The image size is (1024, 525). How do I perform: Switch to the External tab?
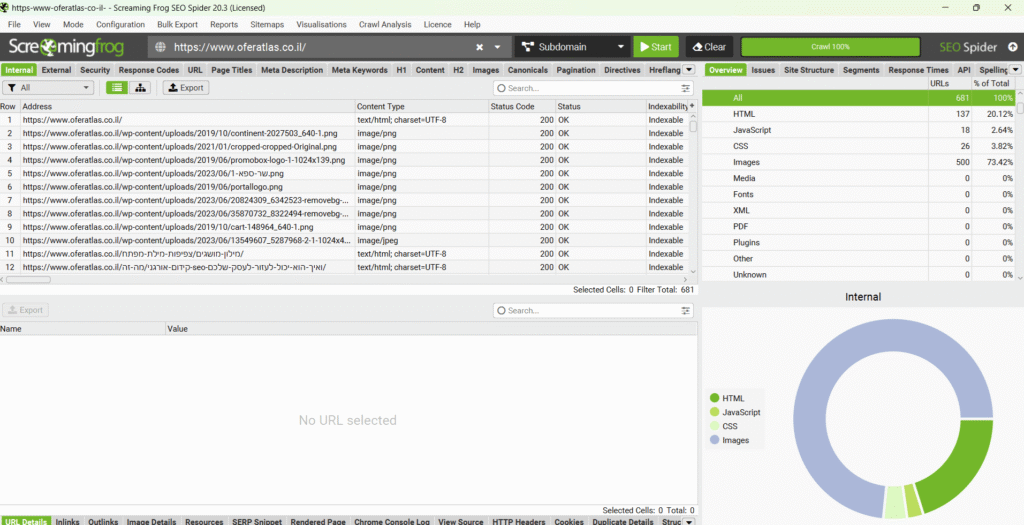[56, 70]
